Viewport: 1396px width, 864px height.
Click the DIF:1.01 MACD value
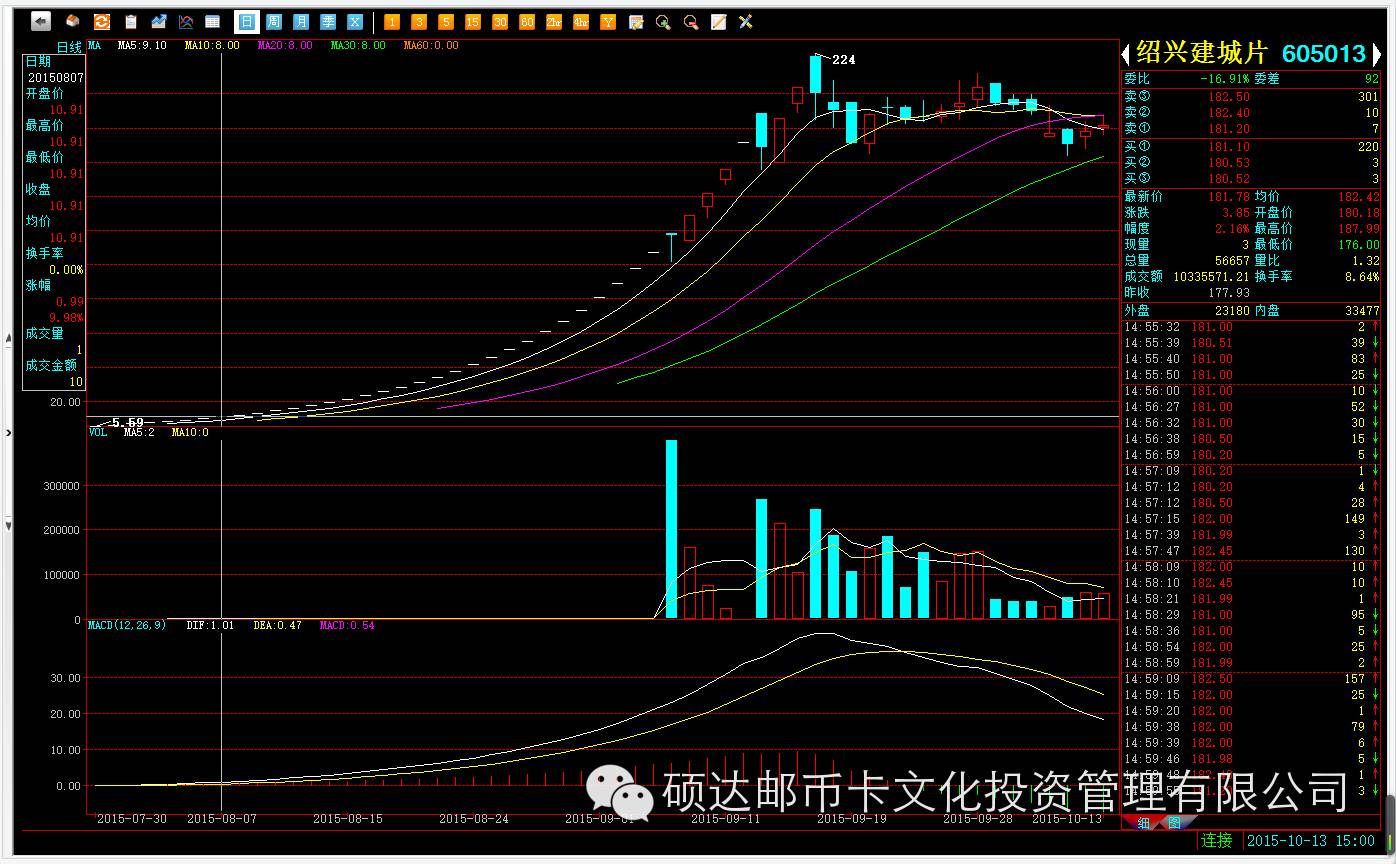pos(210,625)
